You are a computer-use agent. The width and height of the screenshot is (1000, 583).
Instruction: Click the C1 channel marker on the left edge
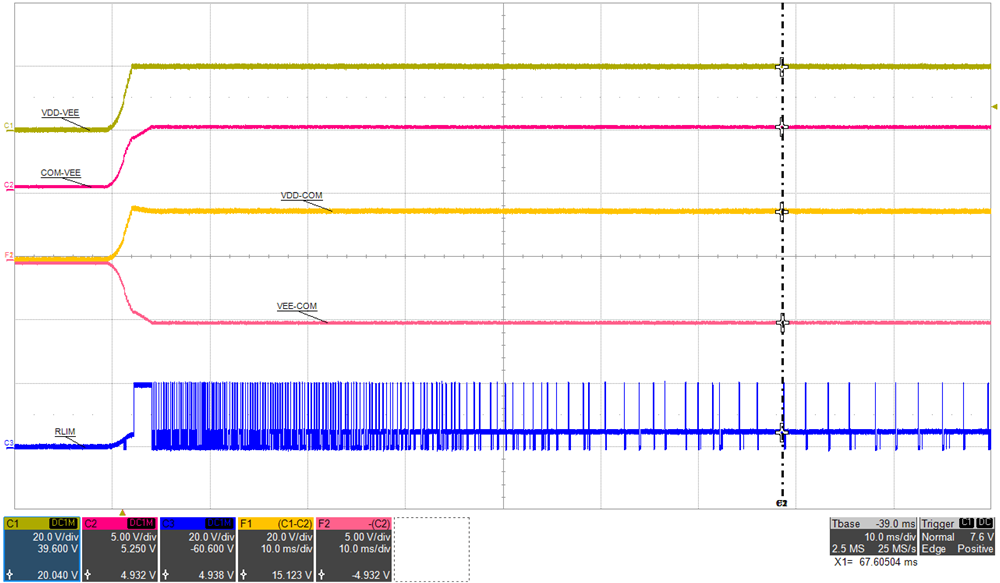point(8,126)
